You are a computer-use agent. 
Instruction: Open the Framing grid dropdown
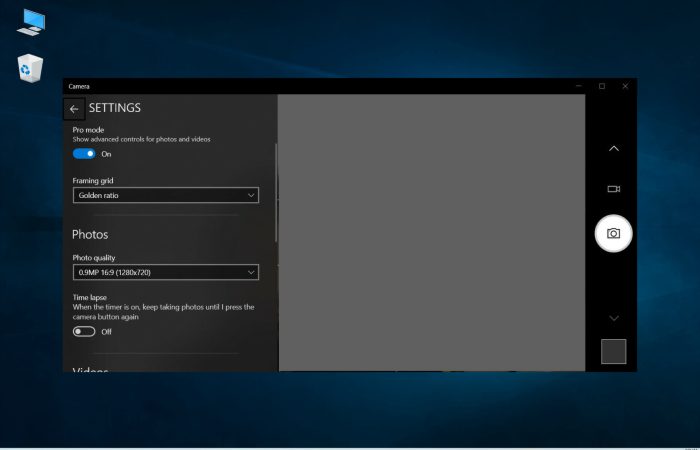pos(166,195)
